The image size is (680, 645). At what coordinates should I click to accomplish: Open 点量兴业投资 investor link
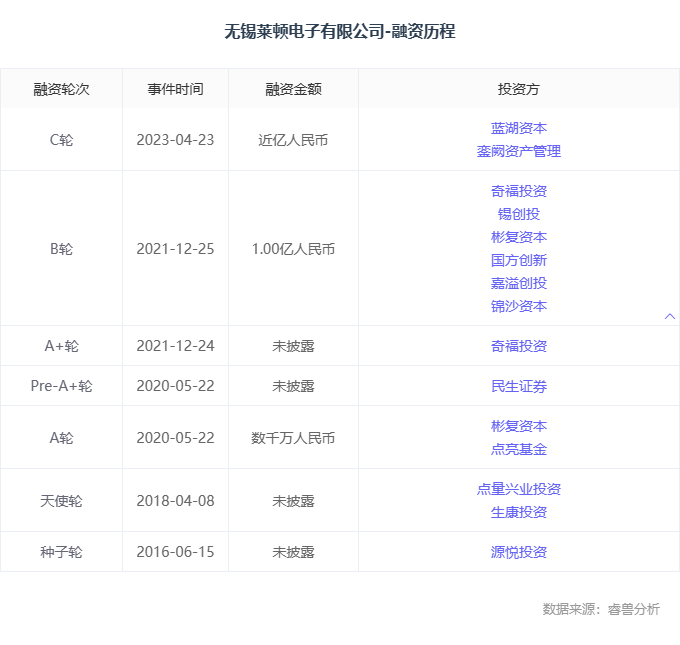(519, 489)
